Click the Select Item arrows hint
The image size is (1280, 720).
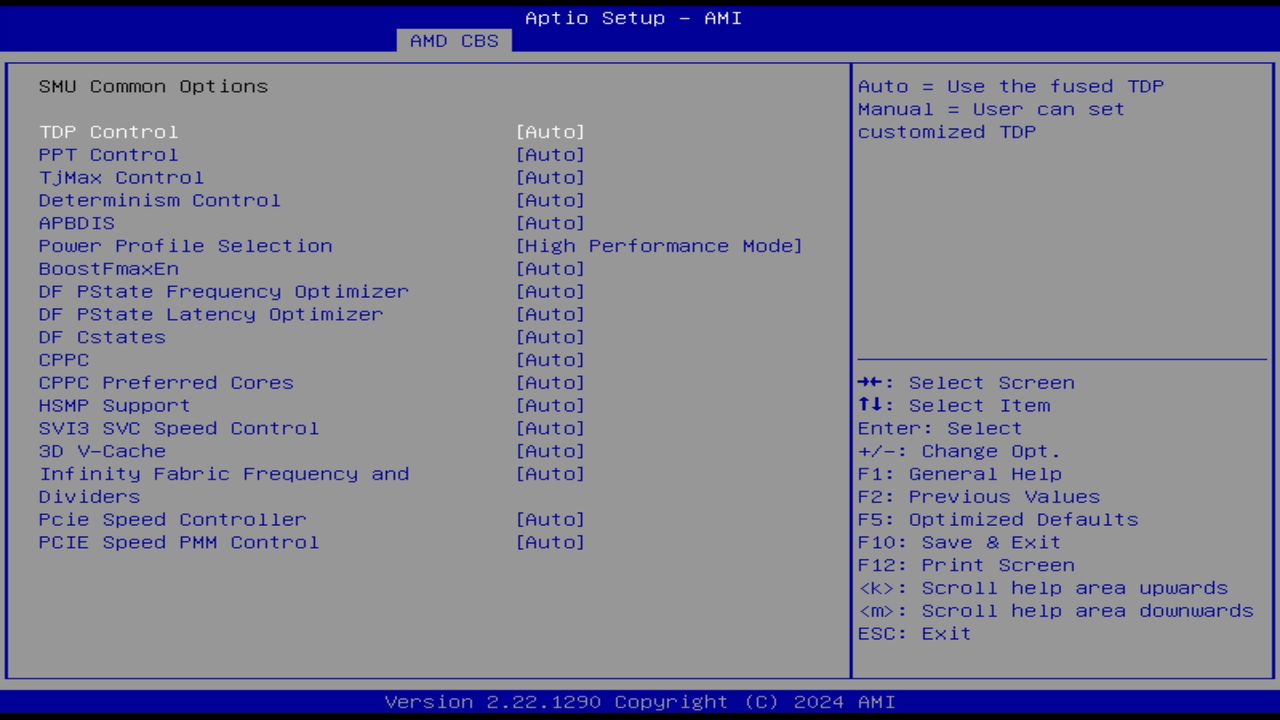pyautogui.click(x=954, y=406)
